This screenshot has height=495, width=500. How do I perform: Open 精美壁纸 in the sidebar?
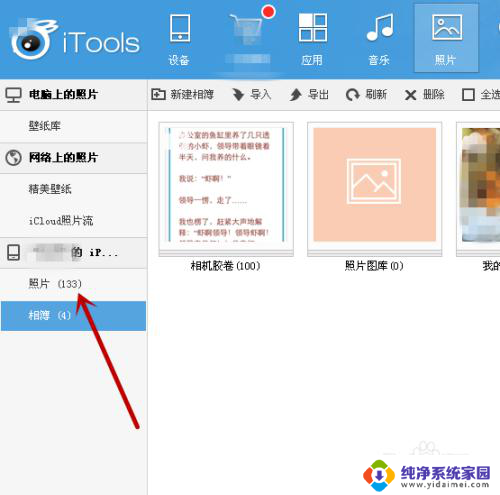(x=73, y=189)
